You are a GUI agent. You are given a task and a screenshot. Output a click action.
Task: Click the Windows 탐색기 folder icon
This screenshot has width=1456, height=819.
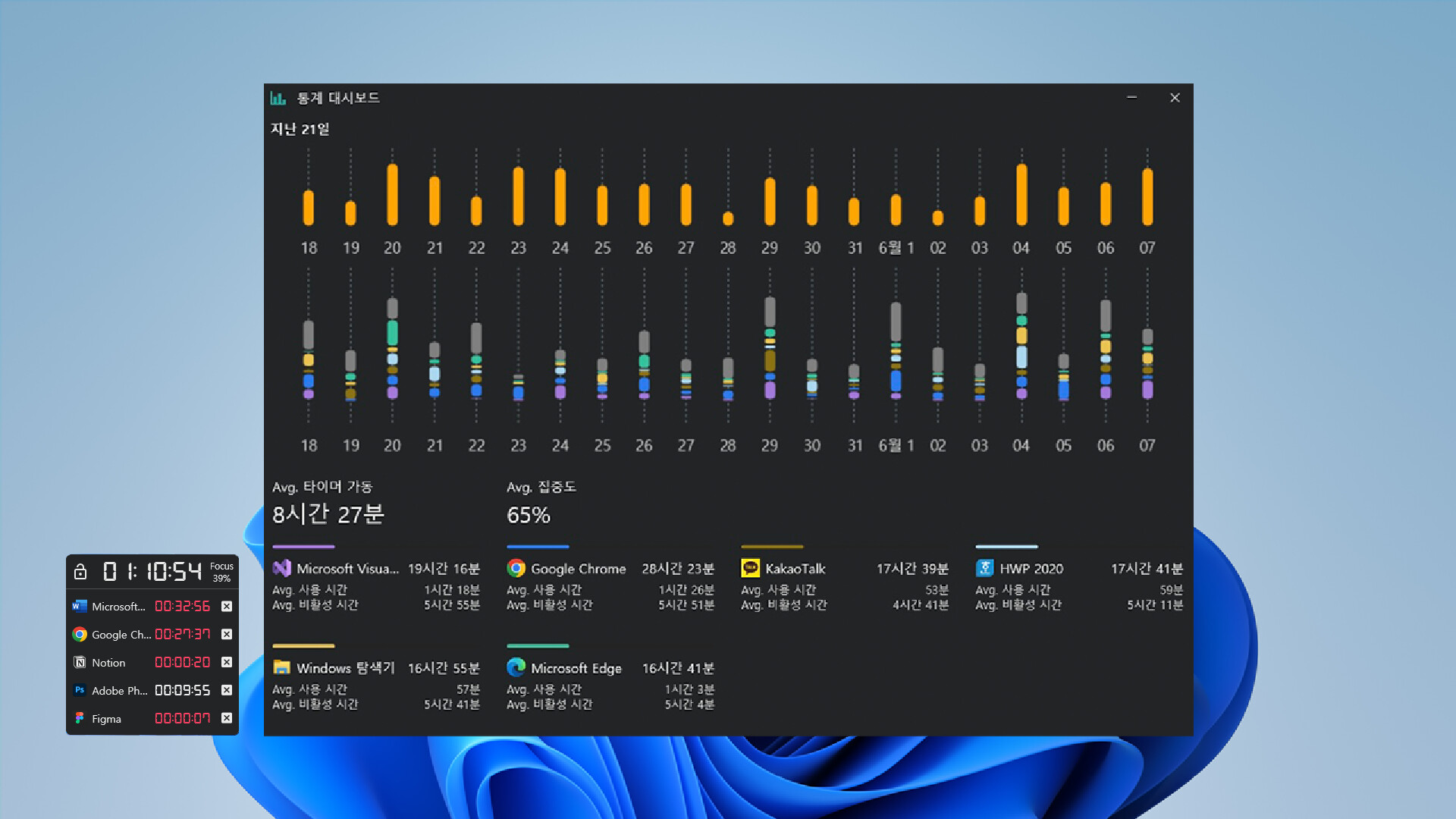pyautogui.click(x=281, y=668)
